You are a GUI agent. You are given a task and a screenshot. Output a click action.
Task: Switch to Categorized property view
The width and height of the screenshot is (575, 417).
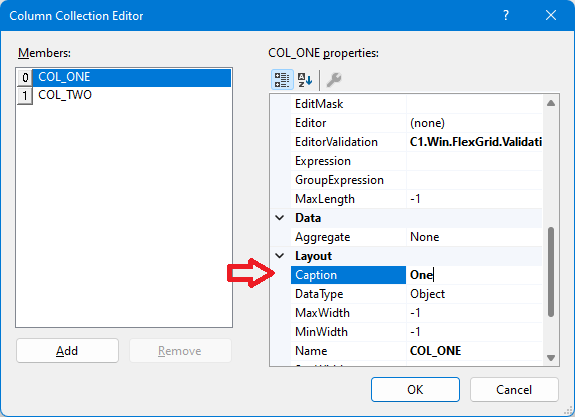282,80
